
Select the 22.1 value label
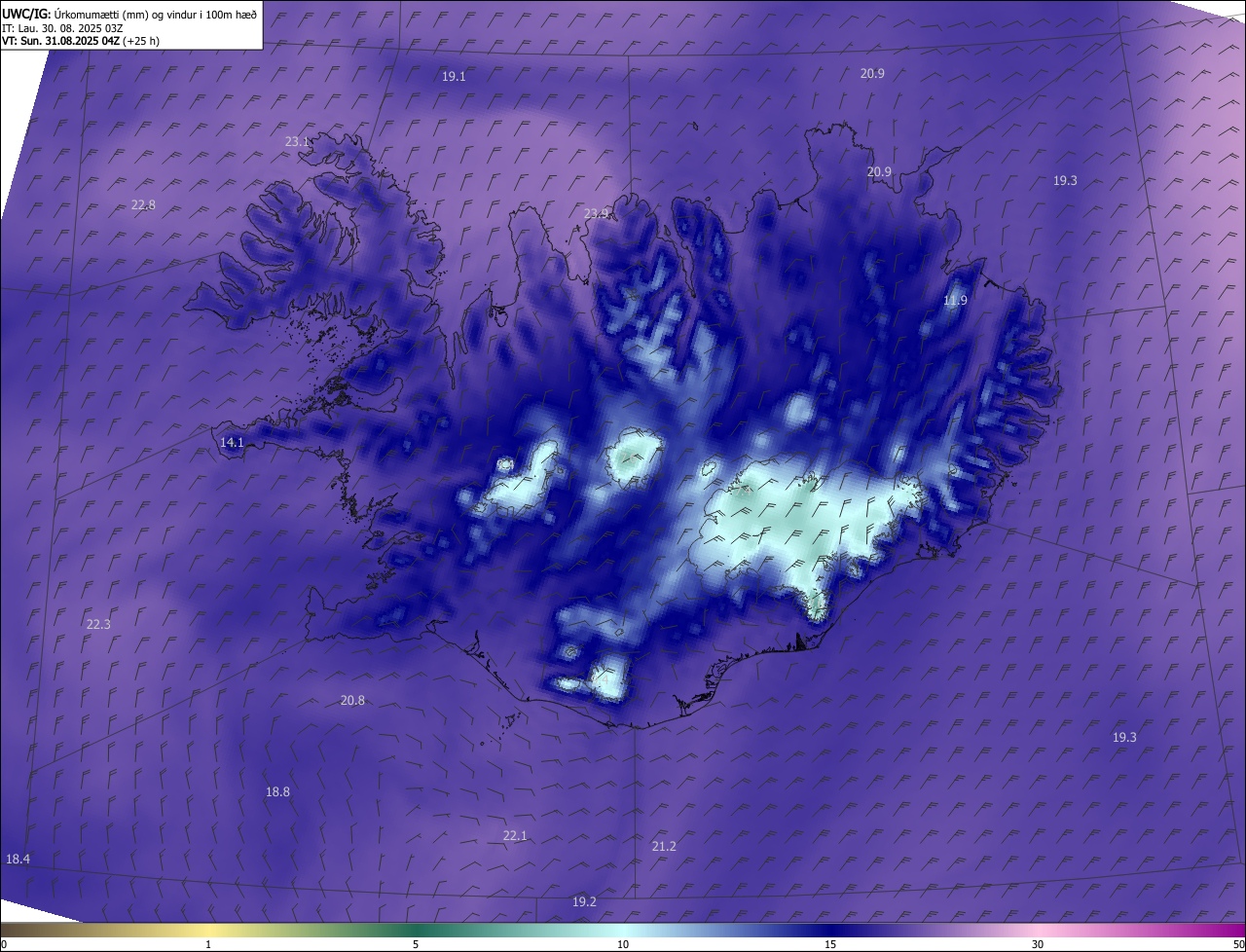click(515, 836)
